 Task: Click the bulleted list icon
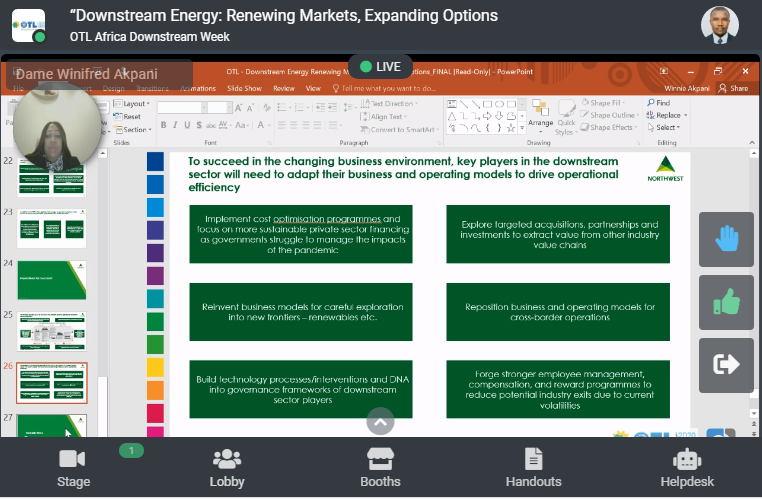point(284,107)
